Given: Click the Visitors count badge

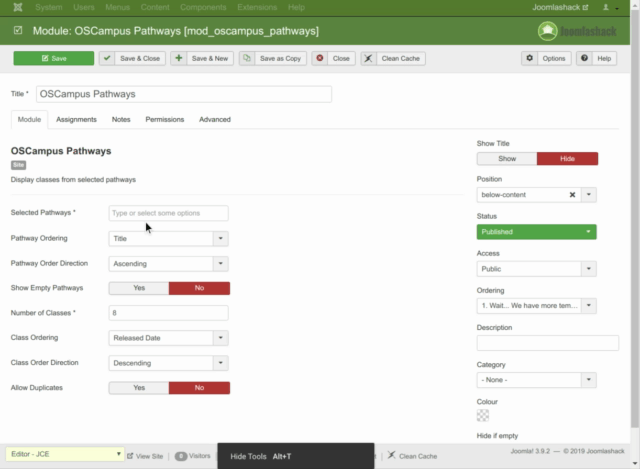Looking at the screenshot, I should coord(181,456).
